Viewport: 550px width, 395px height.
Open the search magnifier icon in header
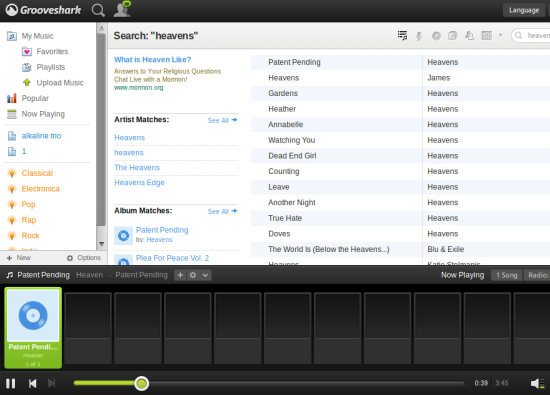(x=98, y=10)
